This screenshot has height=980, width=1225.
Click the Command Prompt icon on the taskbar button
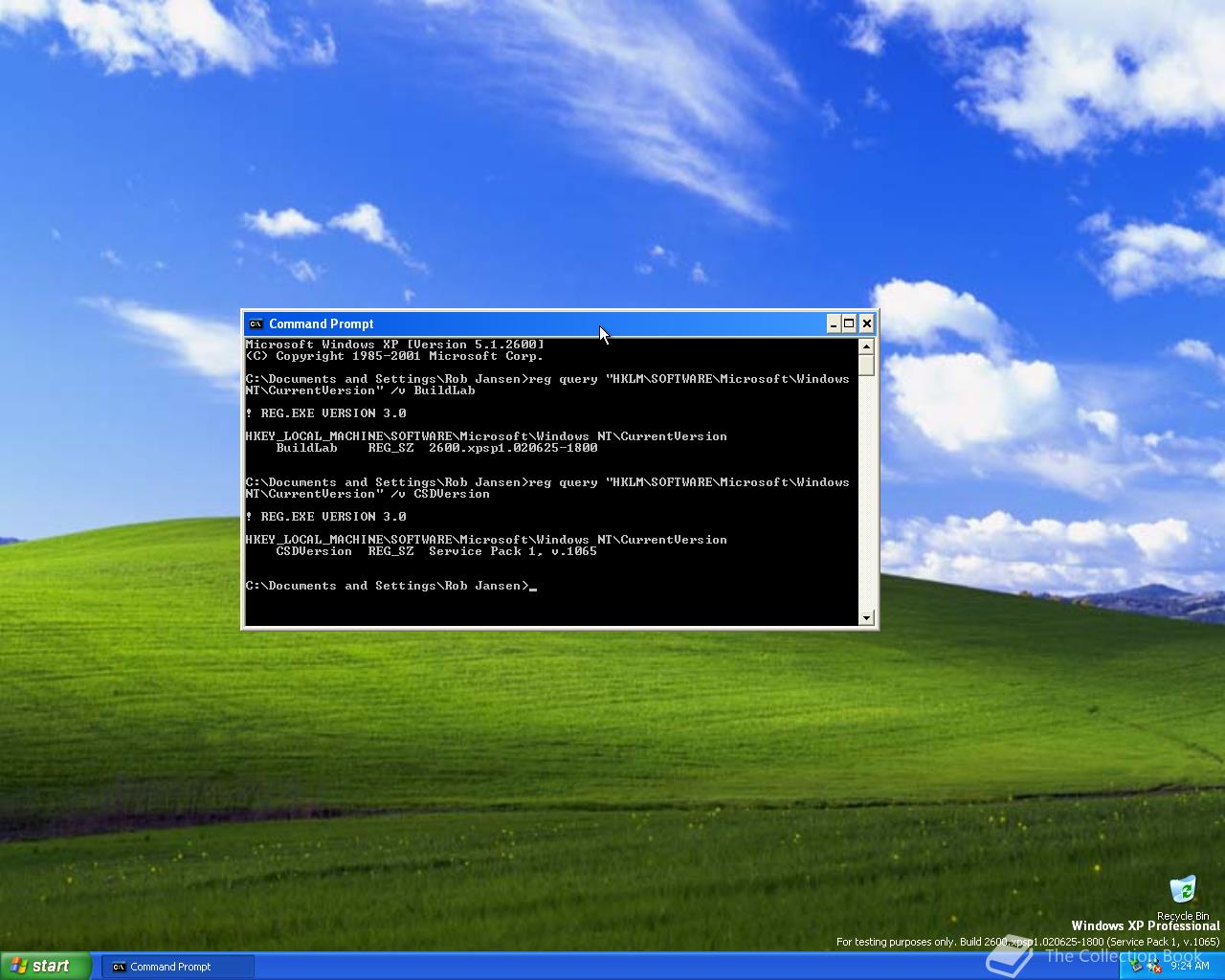[121, 967]
